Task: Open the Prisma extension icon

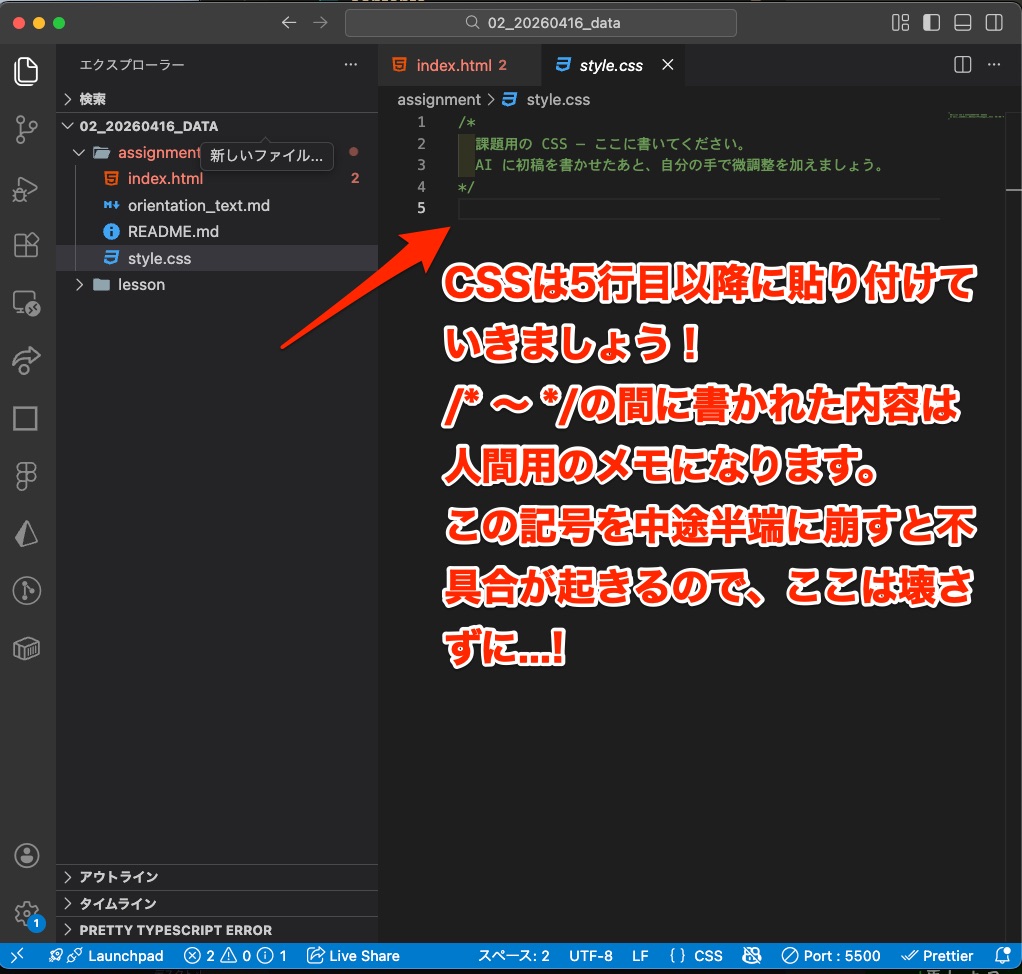Action: pos(26,533)
